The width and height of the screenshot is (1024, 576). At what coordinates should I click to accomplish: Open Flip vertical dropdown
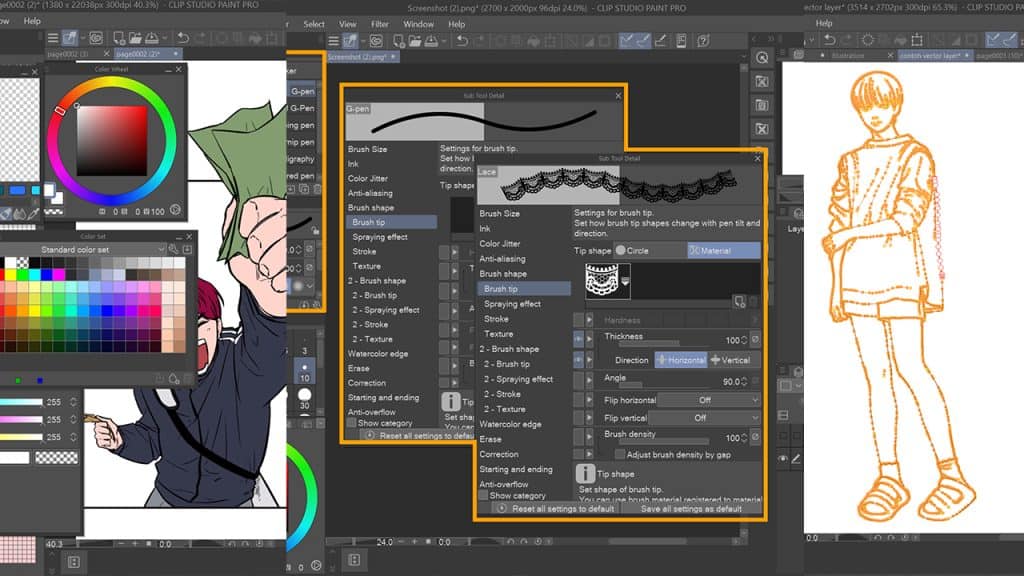705,418
